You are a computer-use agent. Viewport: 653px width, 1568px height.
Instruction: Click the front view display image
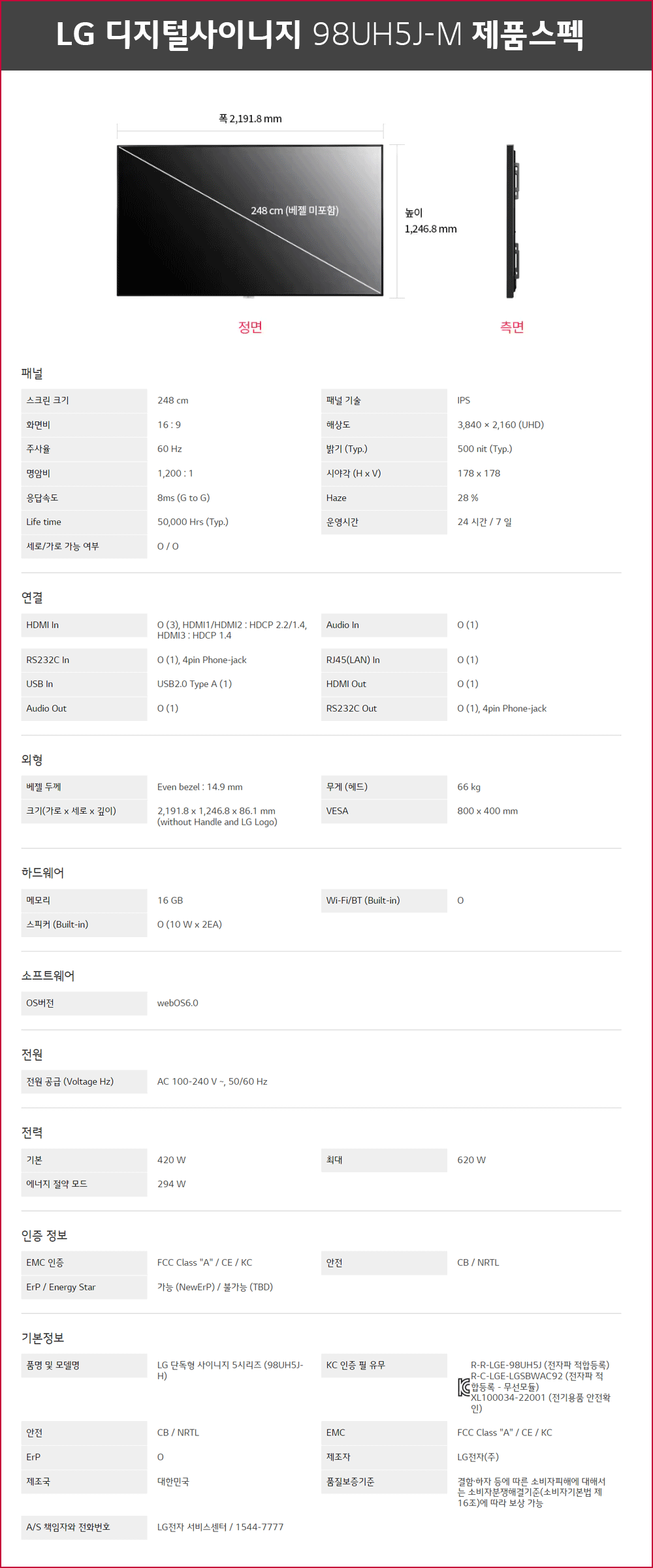(x=250, y=221)
